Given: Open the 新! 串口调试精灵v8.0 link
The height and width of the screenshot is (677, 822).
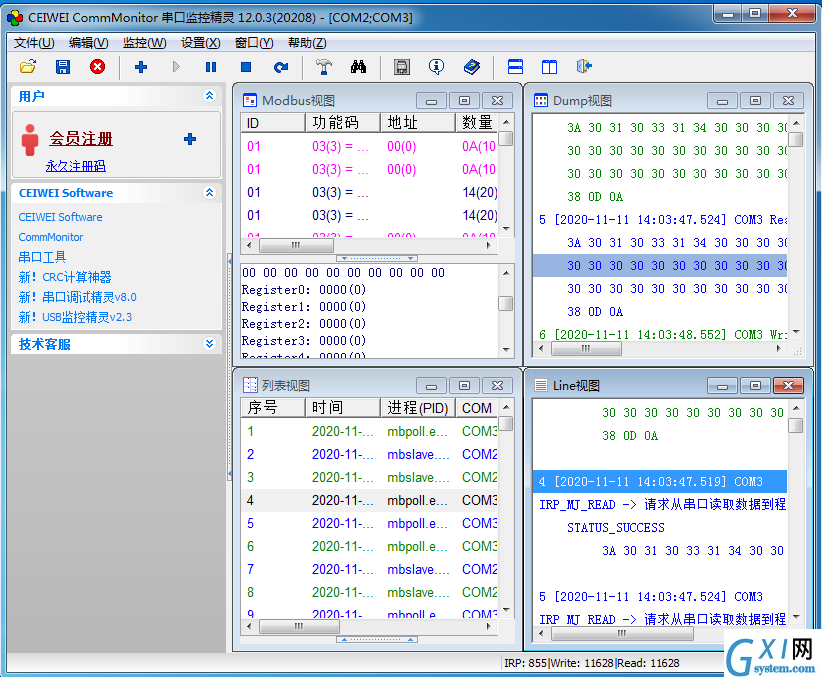Looking at the screenshot, I should [78, 297].
